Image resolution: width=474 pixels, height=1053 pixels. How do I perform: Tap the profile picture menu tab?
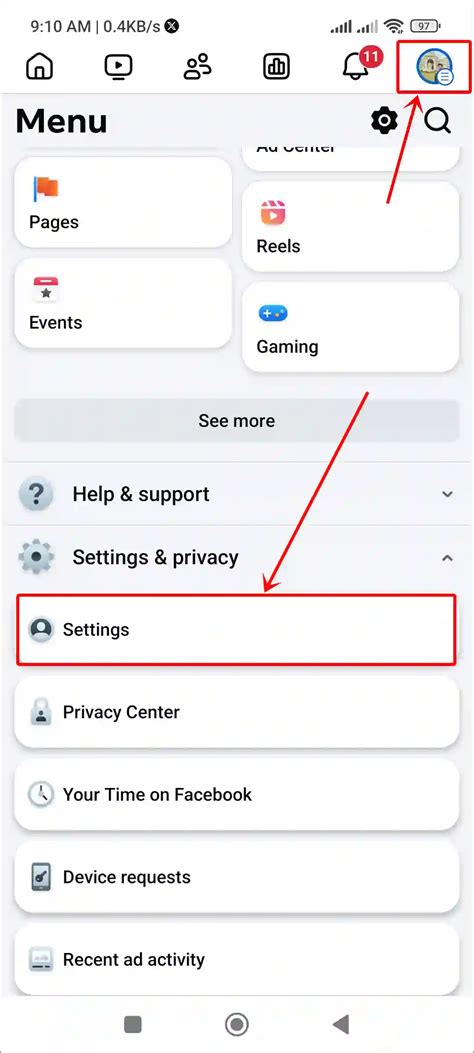coord(434,67)
